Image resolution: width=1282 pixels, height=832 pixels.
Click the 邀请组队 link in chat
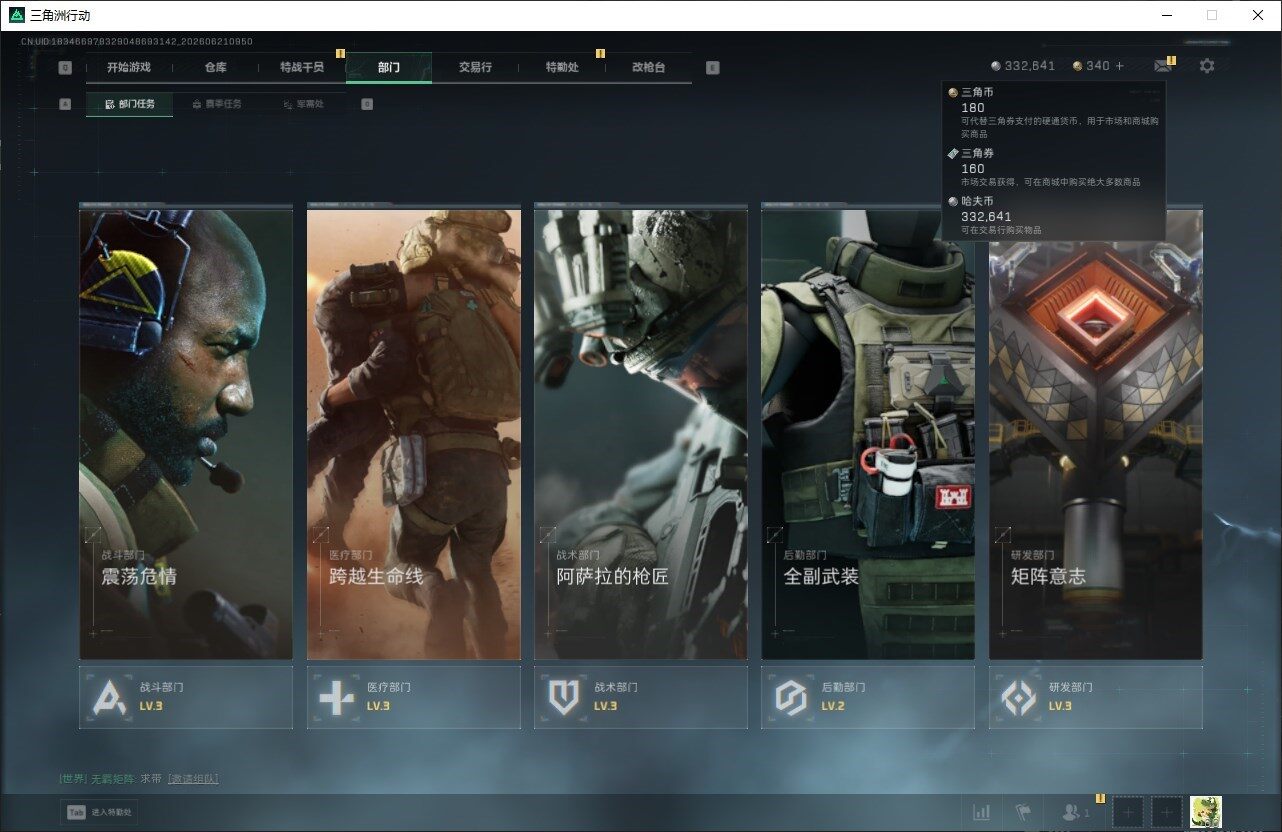tap(193, 778)
